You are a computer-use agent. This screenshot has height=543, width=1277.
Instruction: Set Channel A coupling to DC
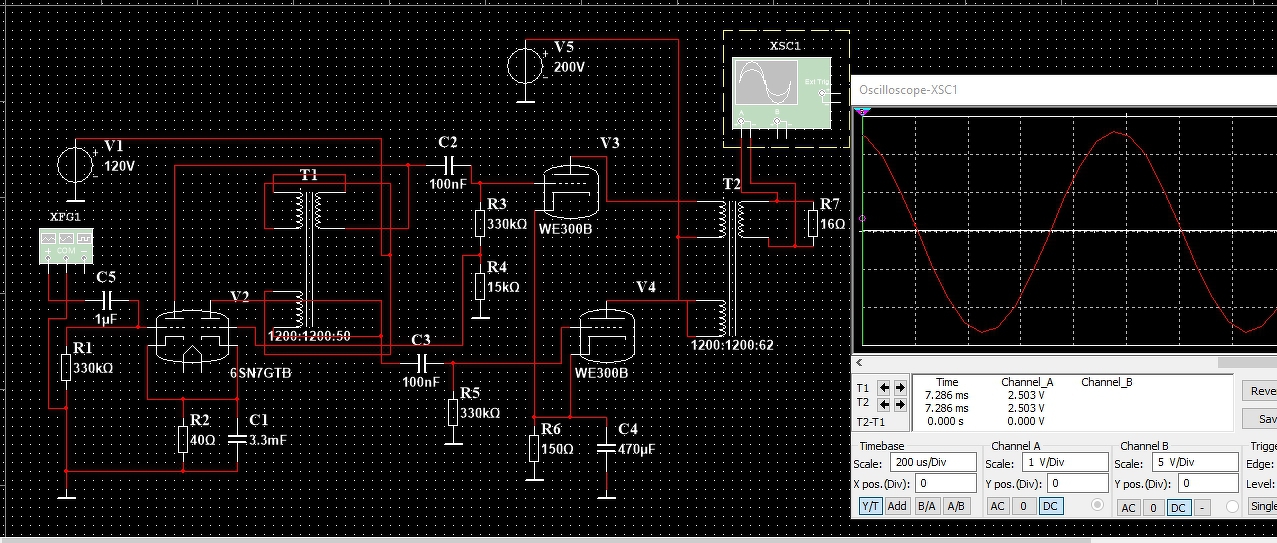[1050, 507]
